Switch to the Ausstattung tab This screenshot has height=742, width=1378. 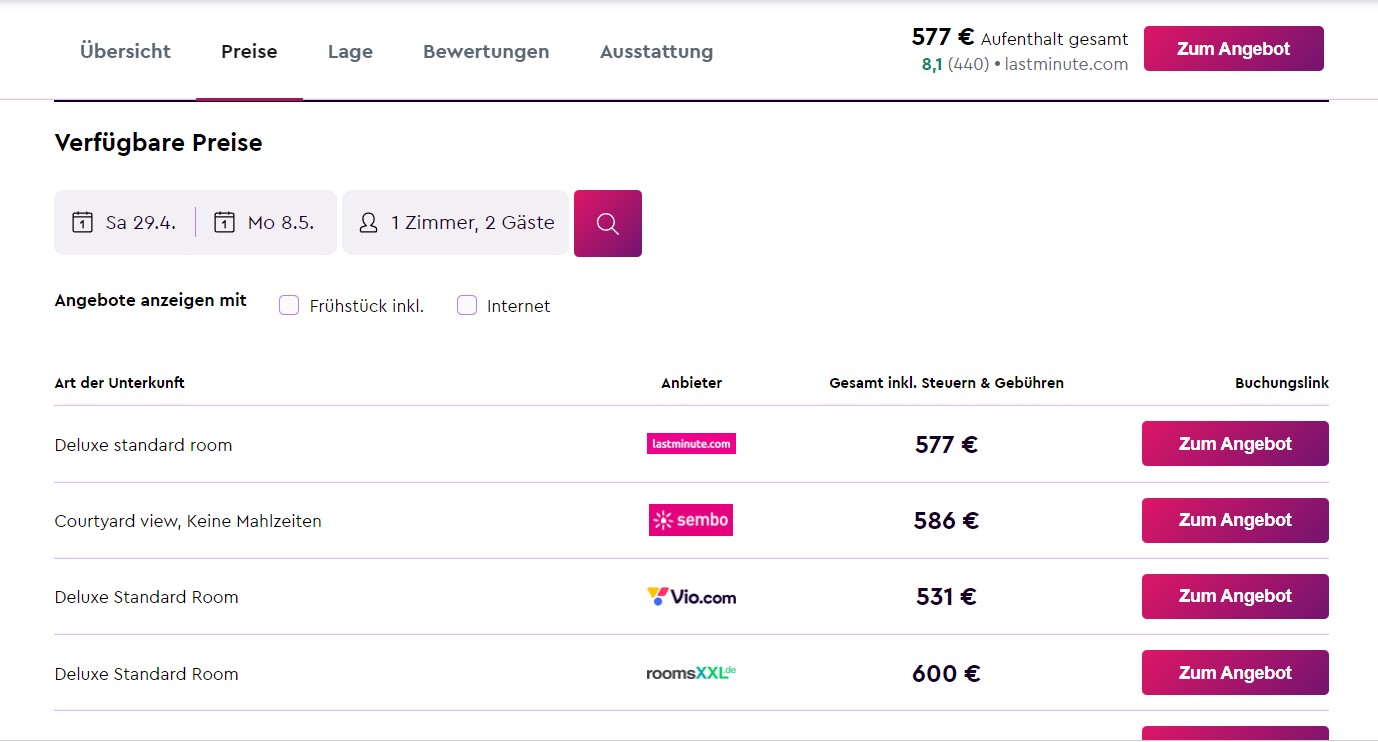click(656, 51)
